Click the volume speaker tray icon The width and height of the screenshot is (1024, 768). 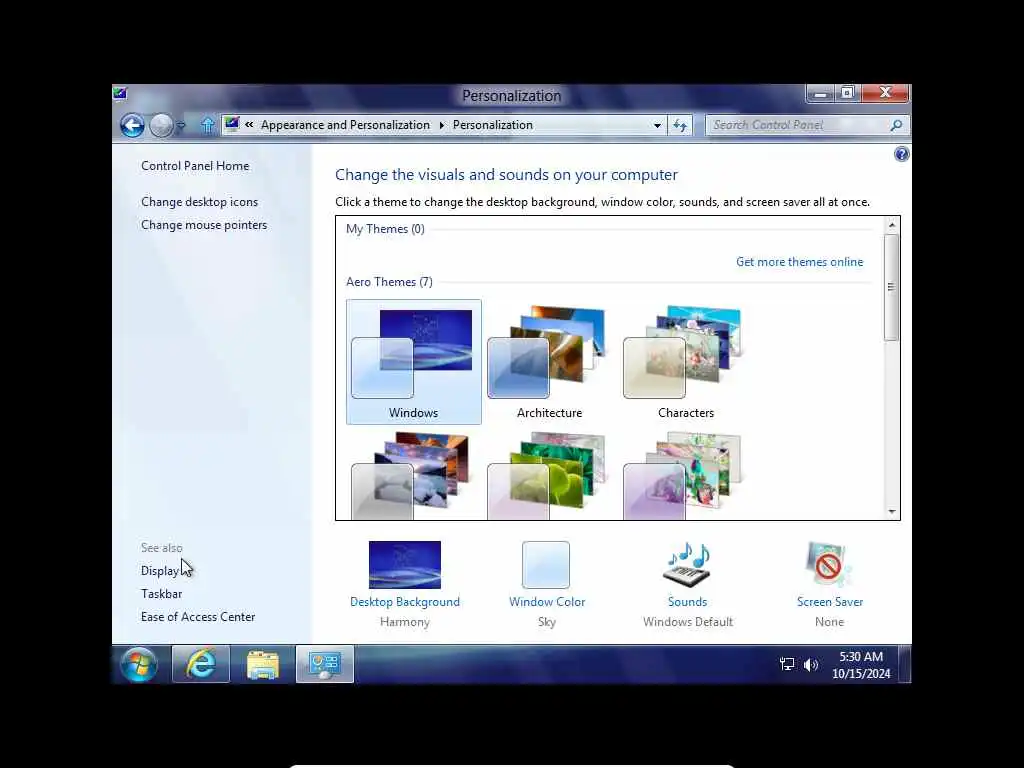(810, 665)
